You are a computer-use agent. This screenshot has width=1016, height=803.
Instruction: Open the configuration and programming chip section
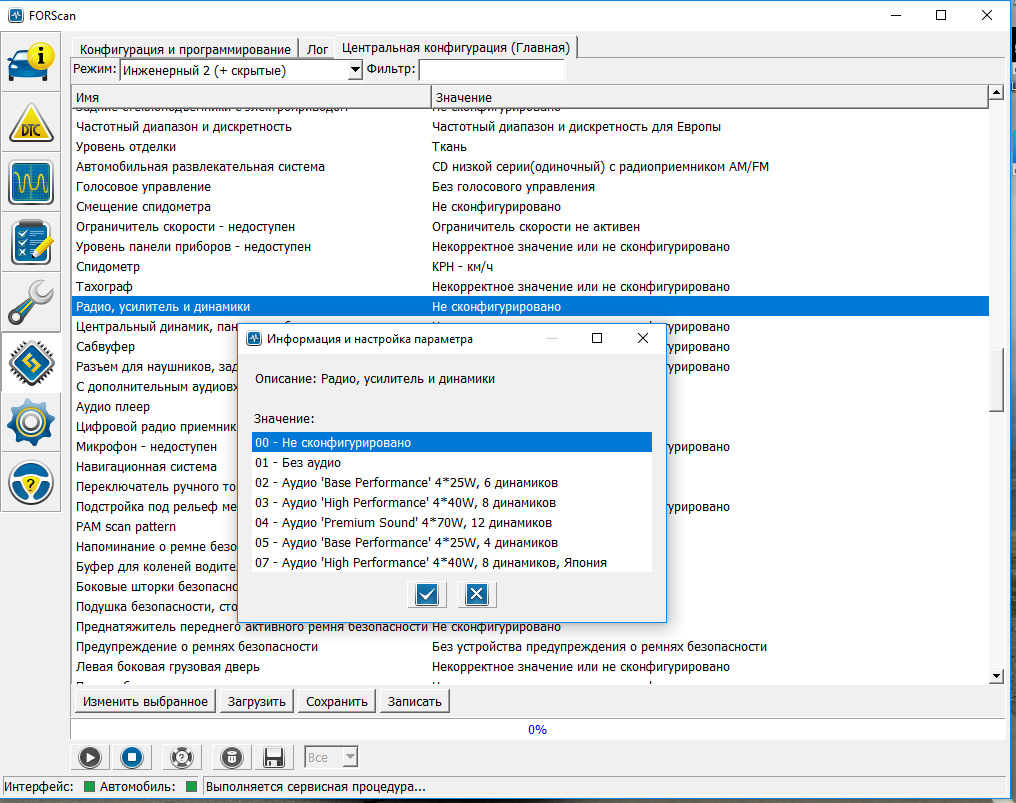click(x=30, y=362)
